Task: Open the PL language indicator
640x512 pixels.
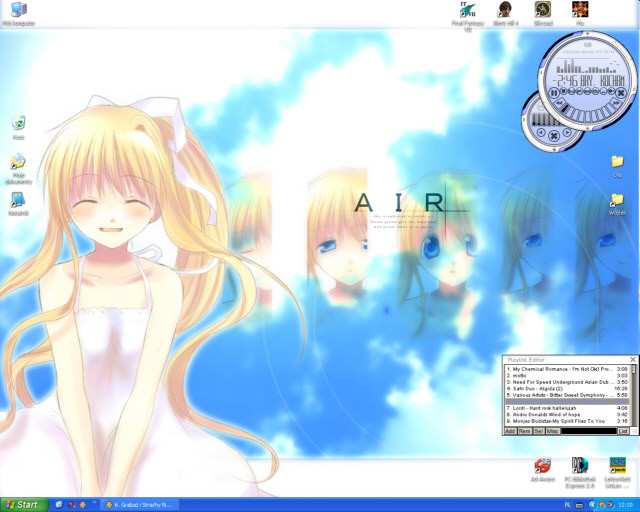Action: pos(567,505)
